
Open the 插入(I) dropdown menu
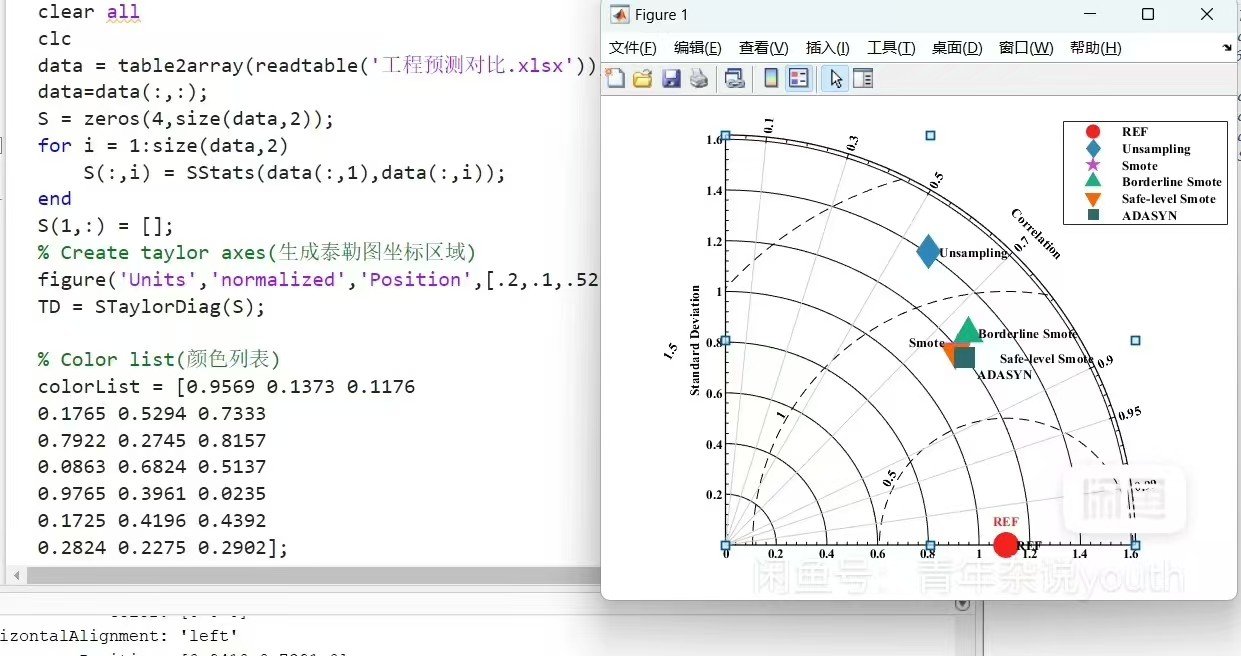827,48
